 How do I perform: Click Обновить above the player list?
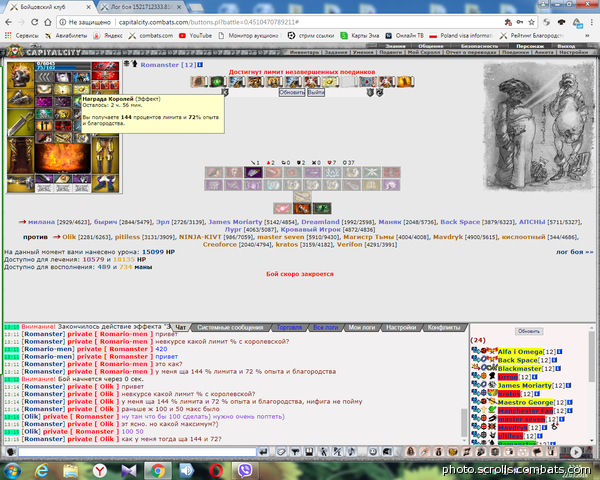click(x=529, y=331)
